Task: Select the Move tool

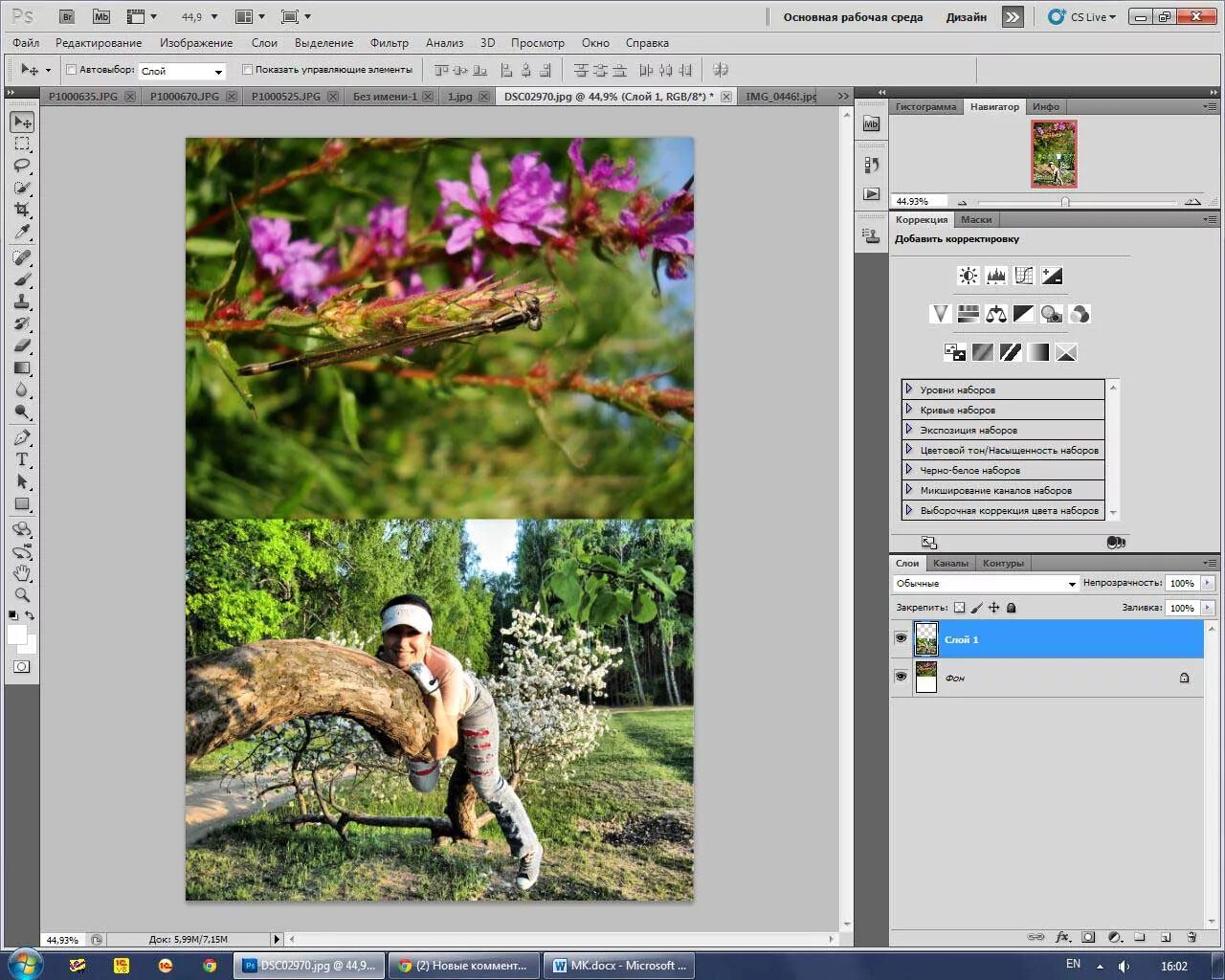Action: tap(22, 122)
